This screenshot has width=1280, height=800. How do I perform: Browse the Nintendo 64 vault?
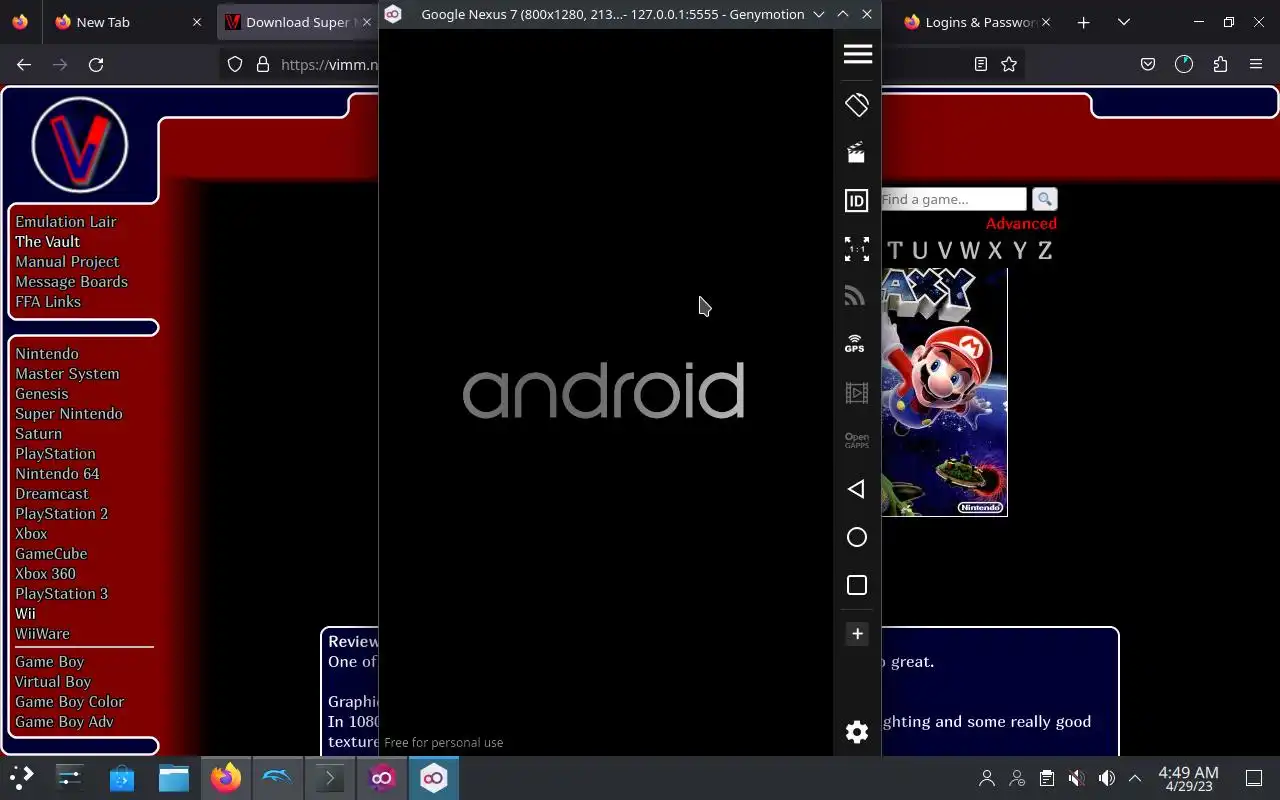pos(57,473)
